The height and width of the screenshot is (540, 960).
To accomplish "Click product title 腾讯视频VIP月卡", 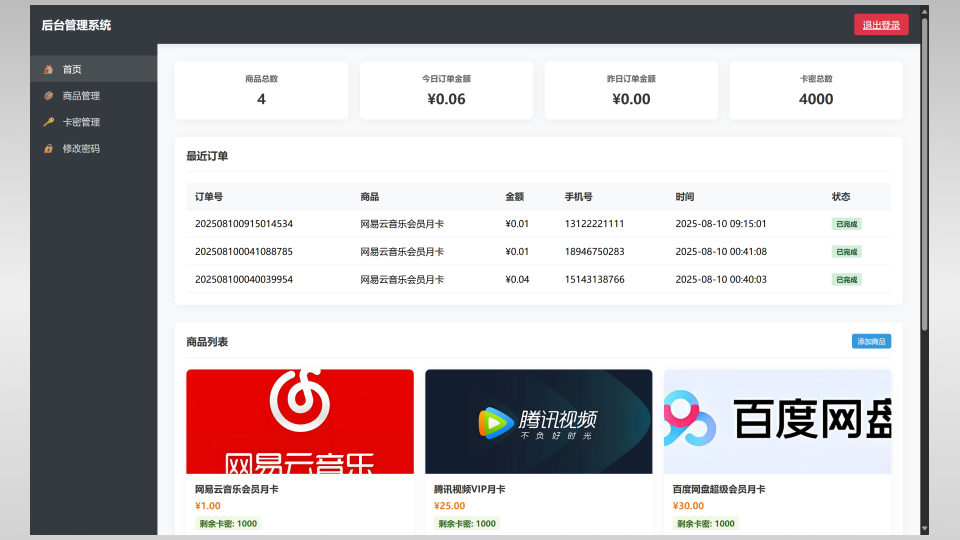I will click(x=470, y=489).
